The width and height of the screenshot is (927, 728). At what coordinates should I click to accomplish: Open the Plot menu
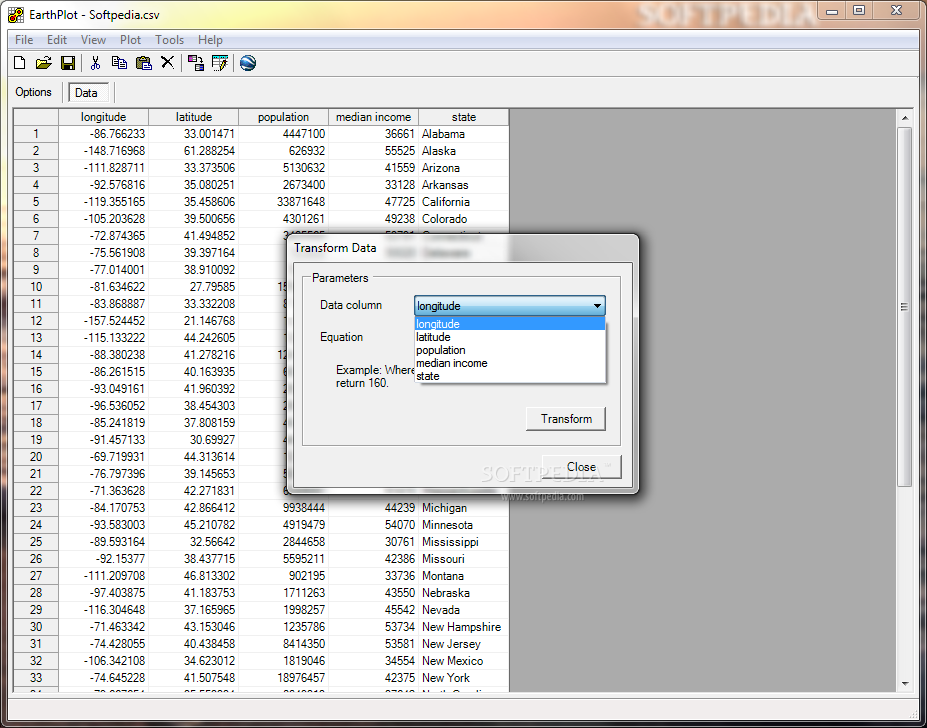[x=130, y=40]
